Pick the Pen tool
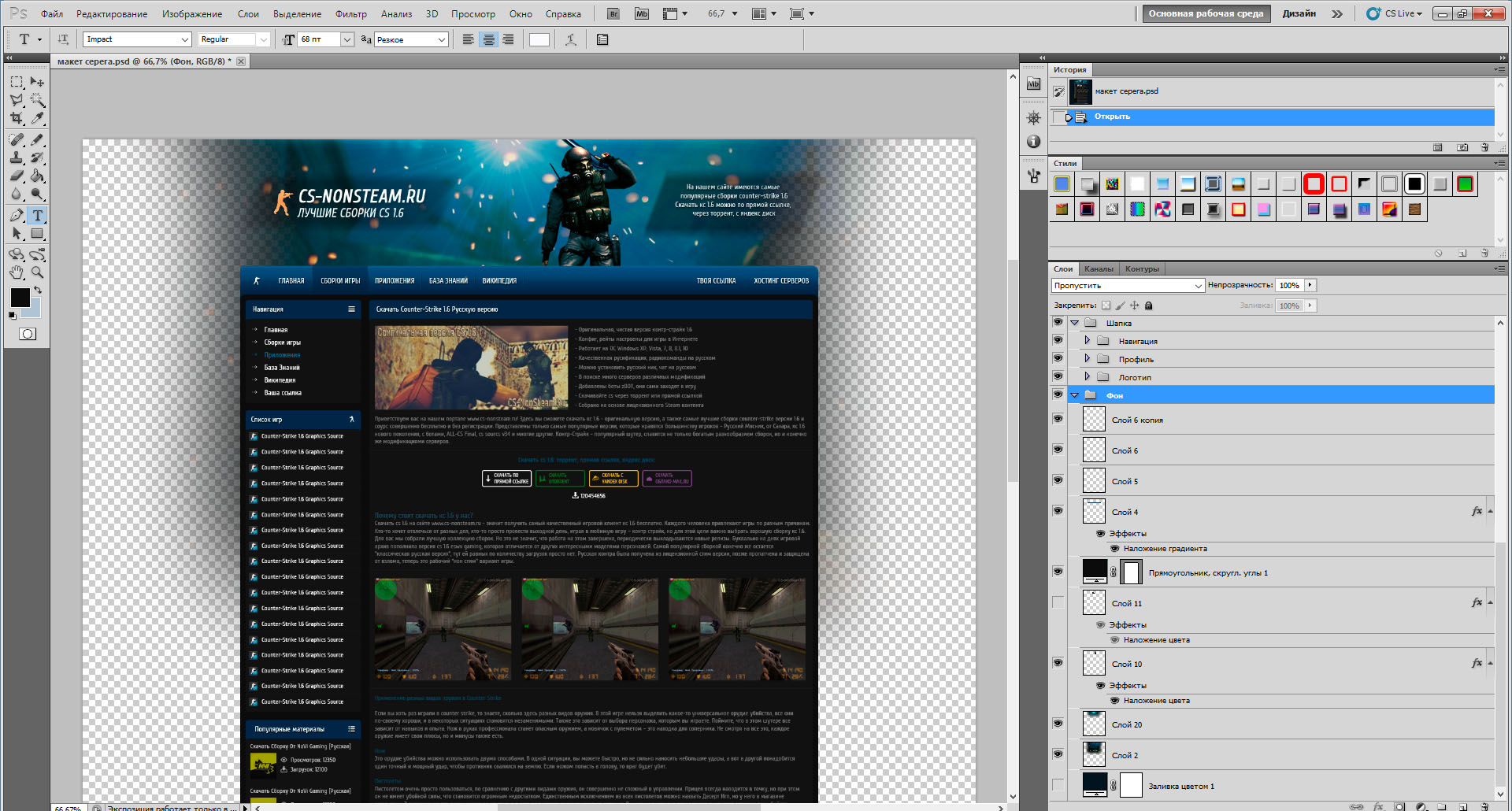1512x811 pixels. [x=17, y=215]
